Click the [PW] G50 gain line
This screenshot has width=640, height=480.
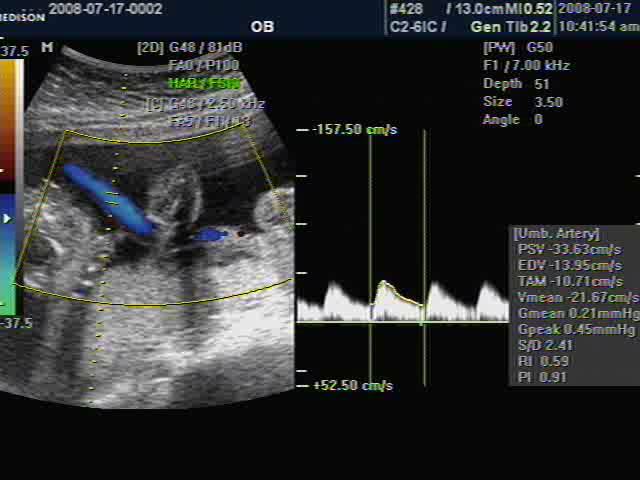tap(518, 47)
